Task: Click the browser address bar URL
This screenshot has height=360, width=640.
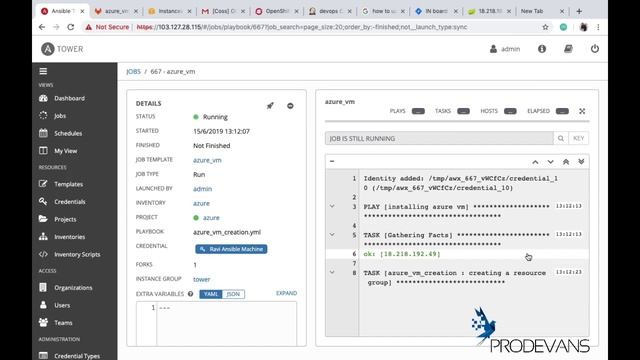Action: click(x=302, y=27)
